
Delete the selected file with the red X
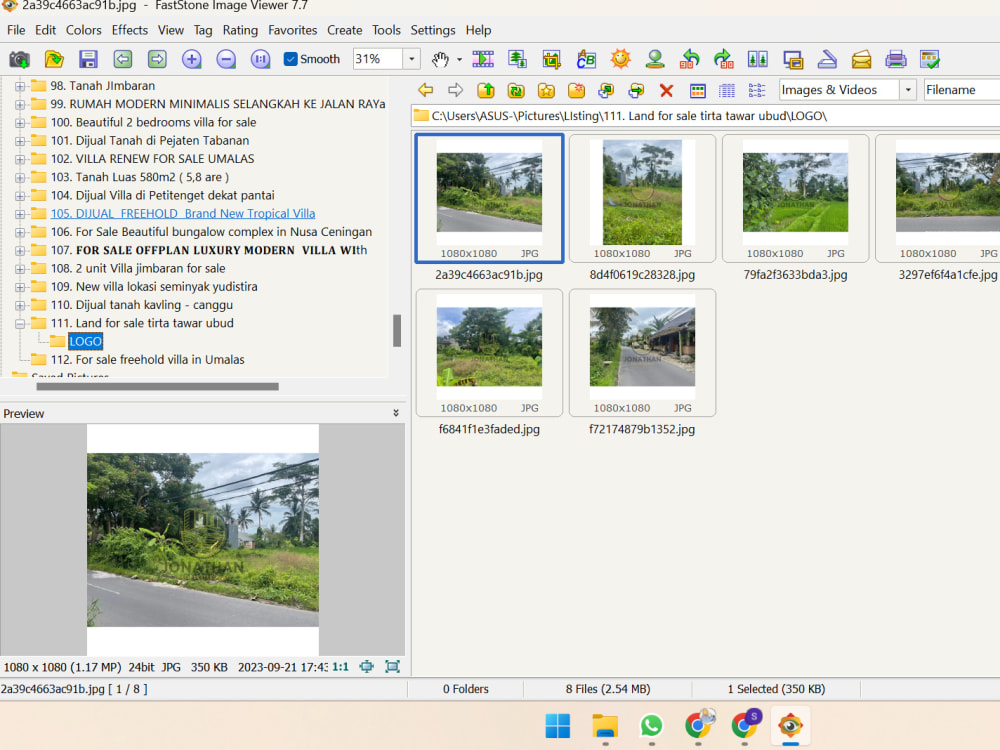[666, 91]
